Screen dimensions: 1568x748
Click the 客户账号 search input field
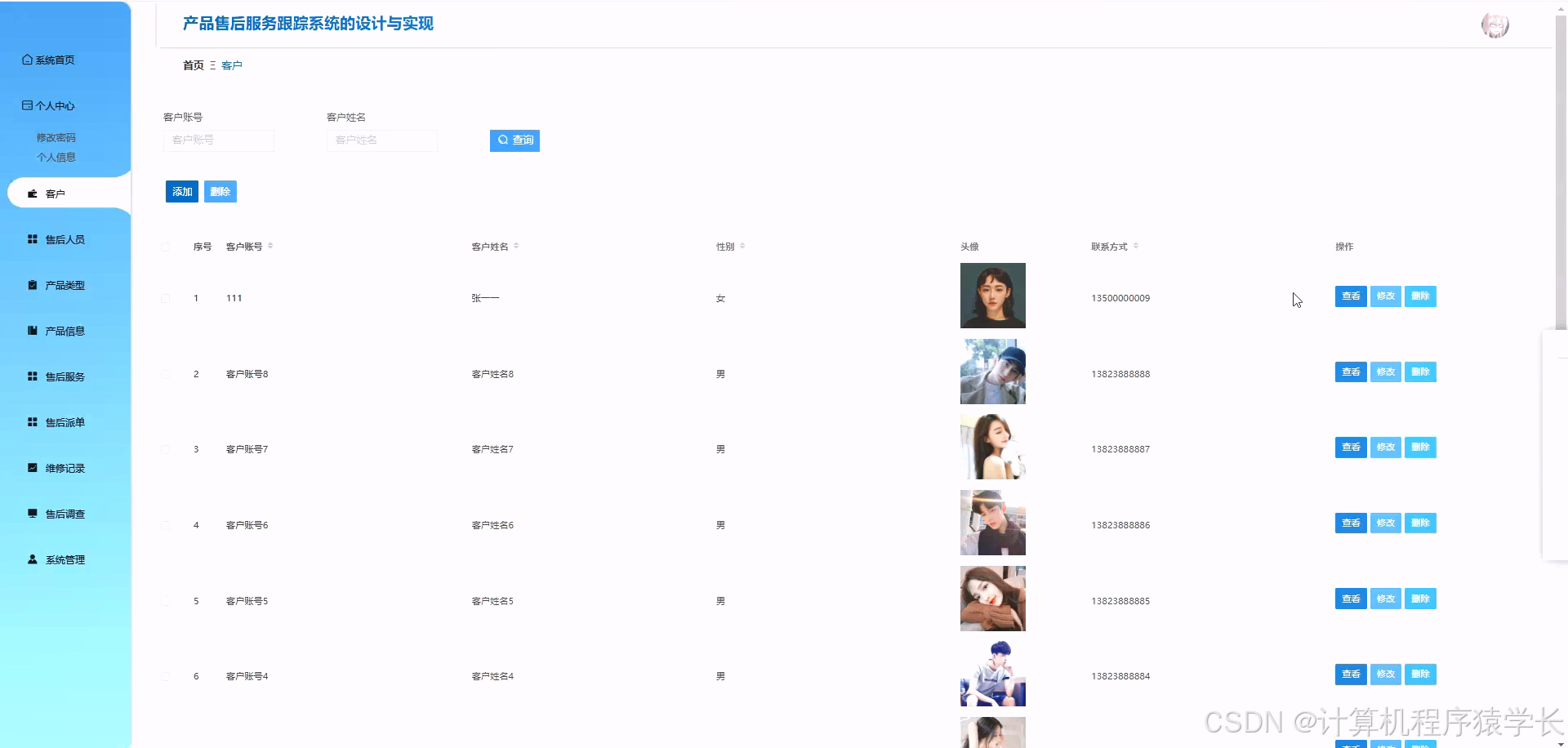pos(218,140)
